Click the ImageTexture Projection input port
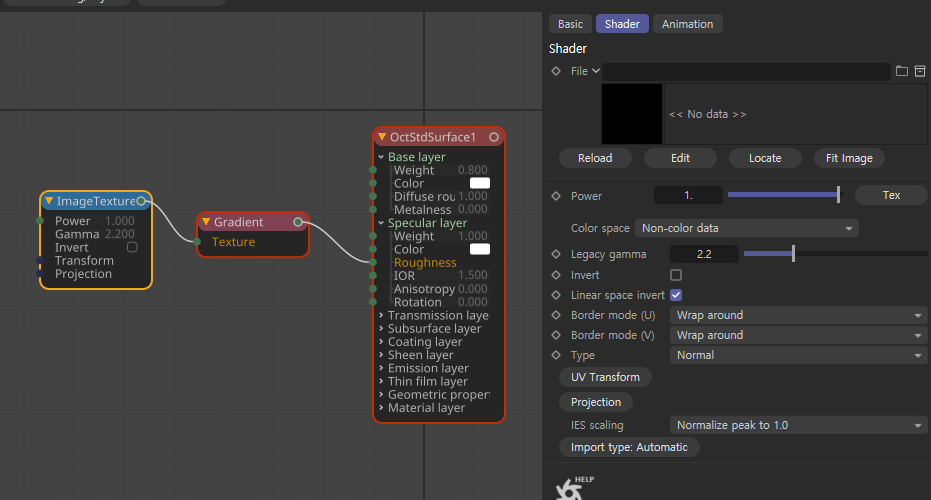931x500 pixels. coord(40,273)
